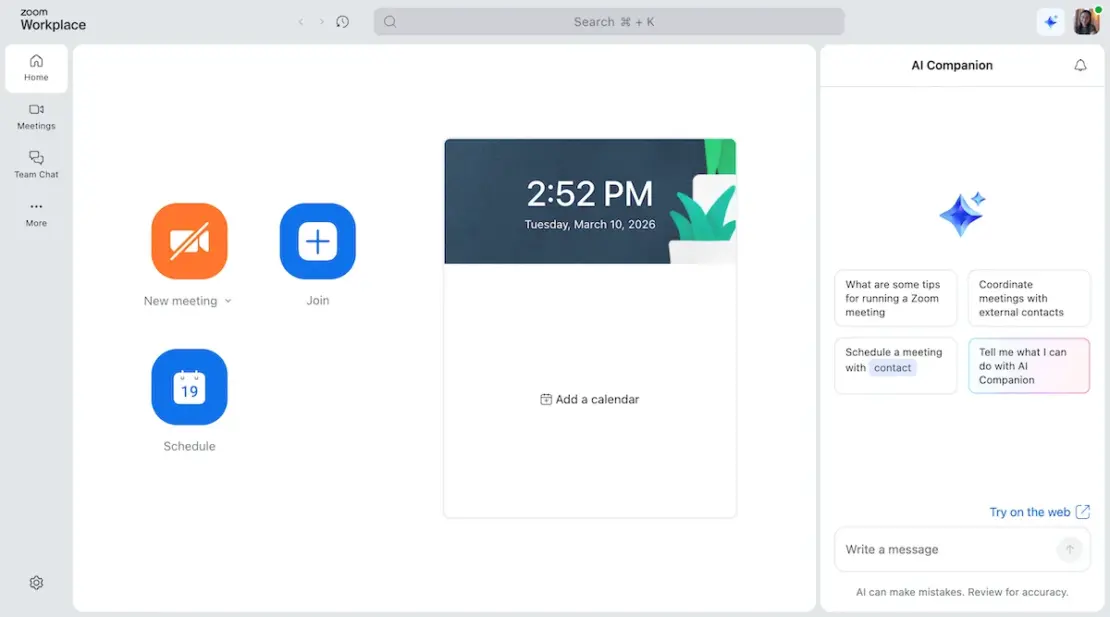Viewport: 1110px width, 617px height.
Task: Click the Search bar
Action: [x=608, y=21]
